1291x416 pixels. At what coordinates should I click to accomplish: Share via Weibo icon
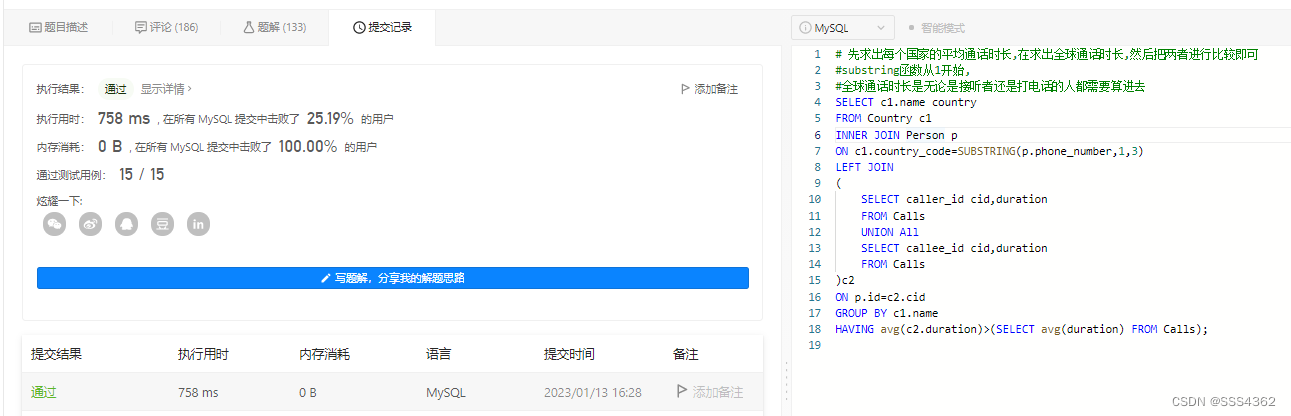click(91, 224)
